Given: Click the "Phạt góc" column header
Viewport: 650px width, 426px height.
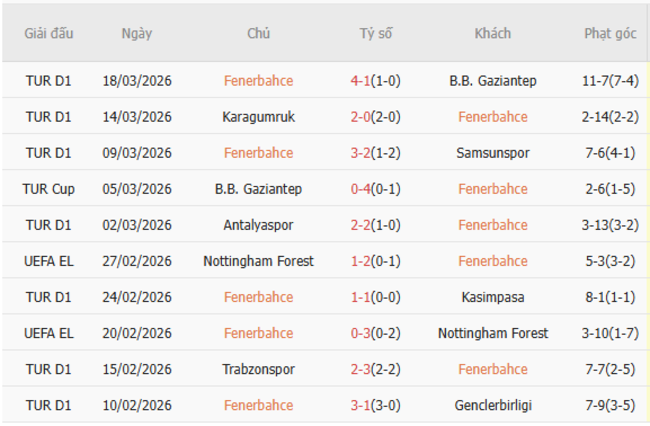Looking at the screenshot, I should coord(610,33).
